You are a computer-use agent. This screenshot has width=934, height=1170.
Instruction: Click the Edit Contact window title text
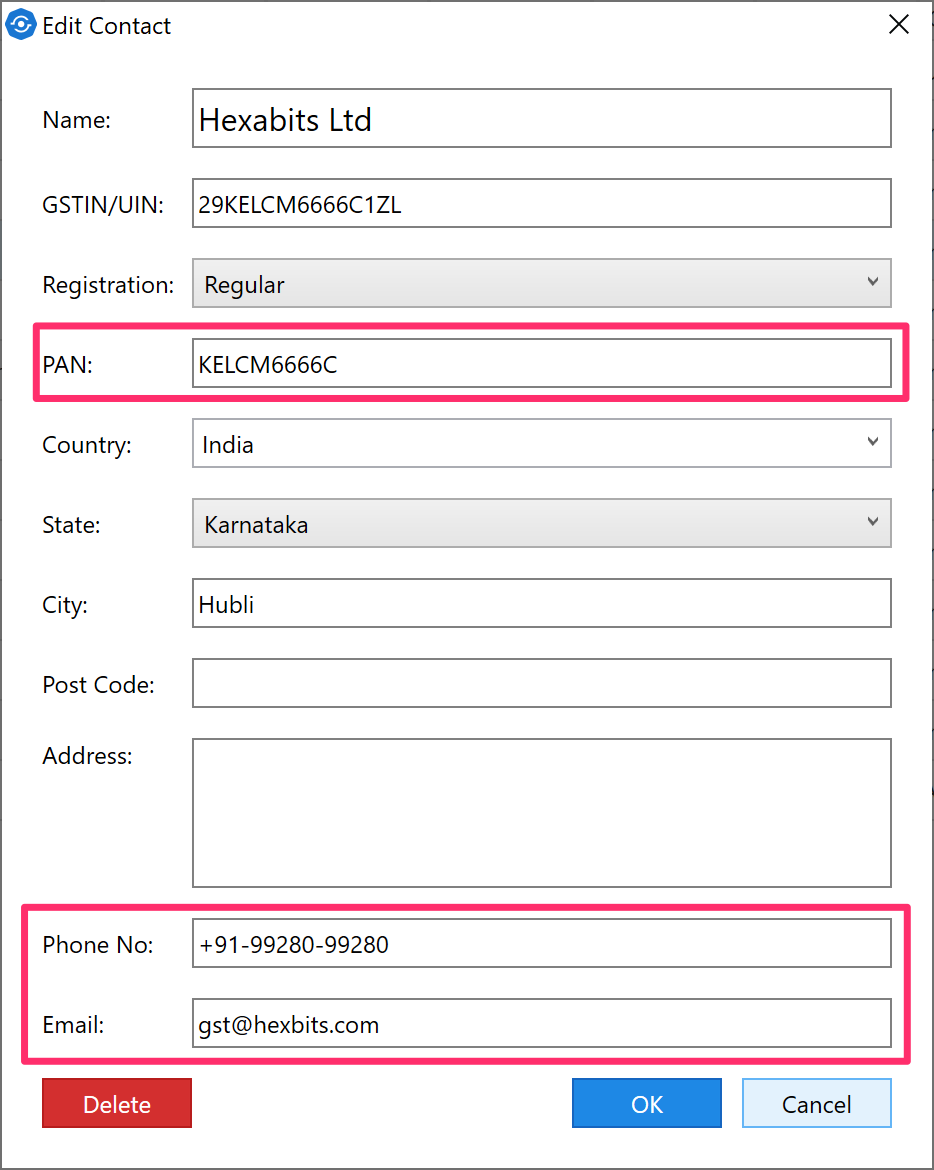(x=107, y=26)
